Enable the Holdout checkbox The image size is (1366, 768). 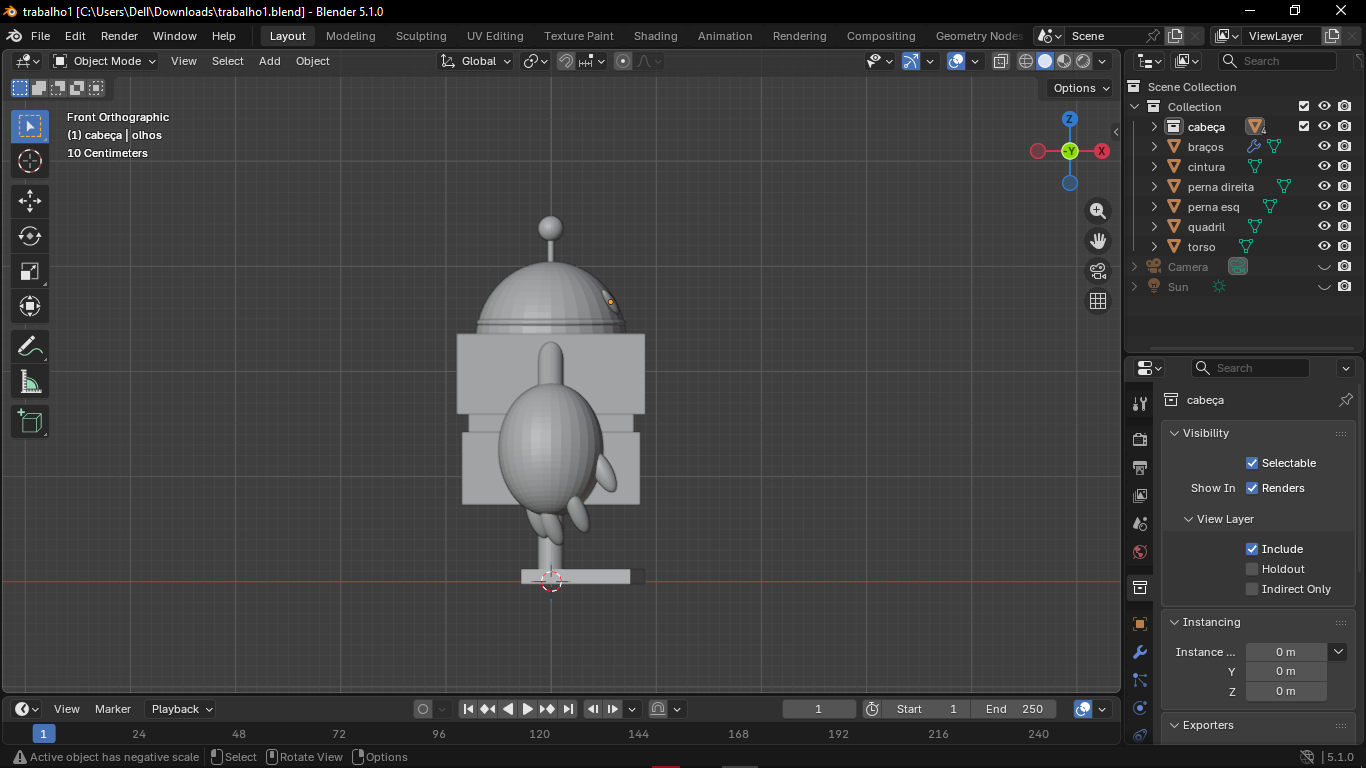1251,569
